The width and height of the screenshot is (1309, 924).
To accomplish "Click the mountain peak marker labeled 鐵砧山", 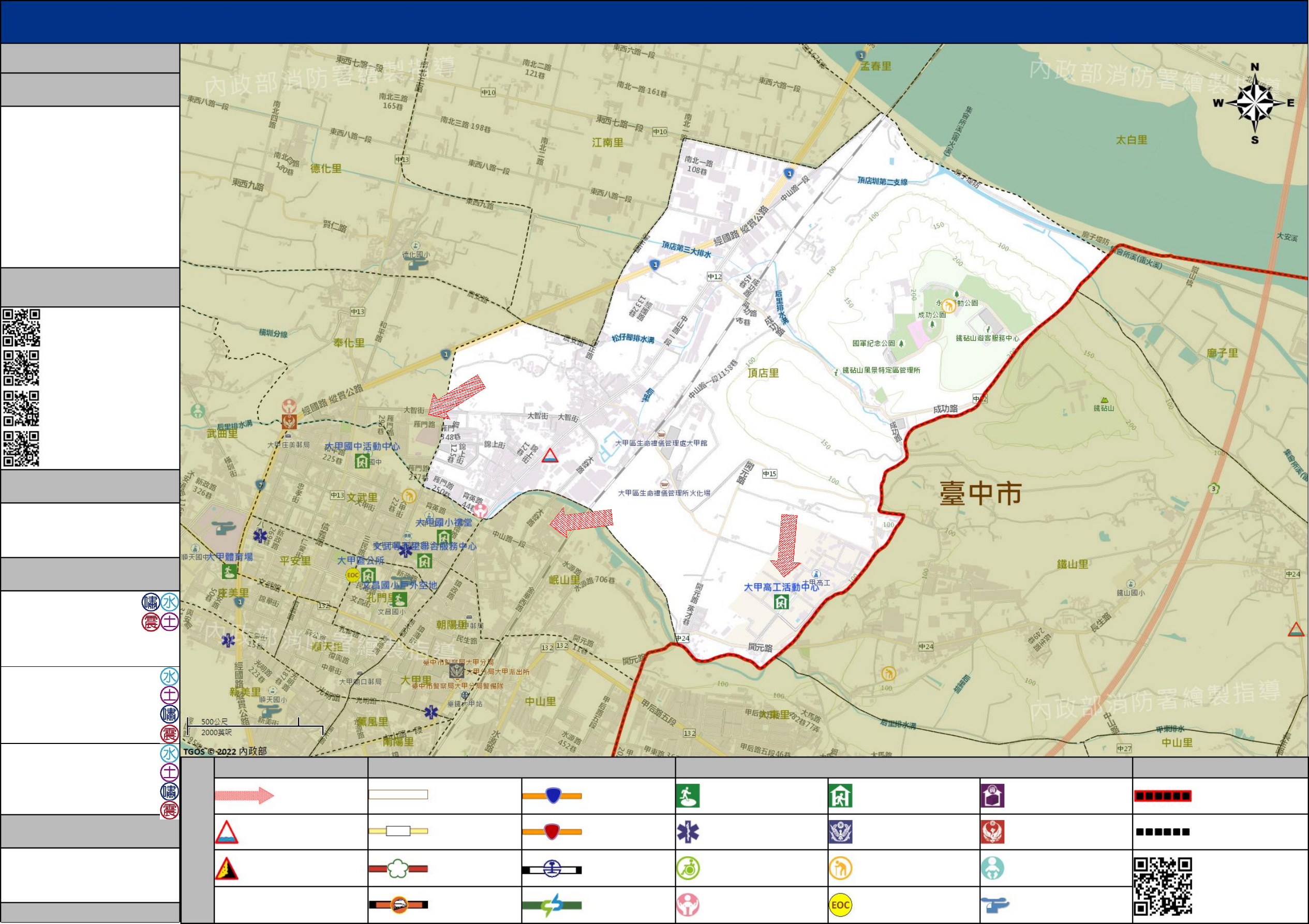I will pos(1104,400).
